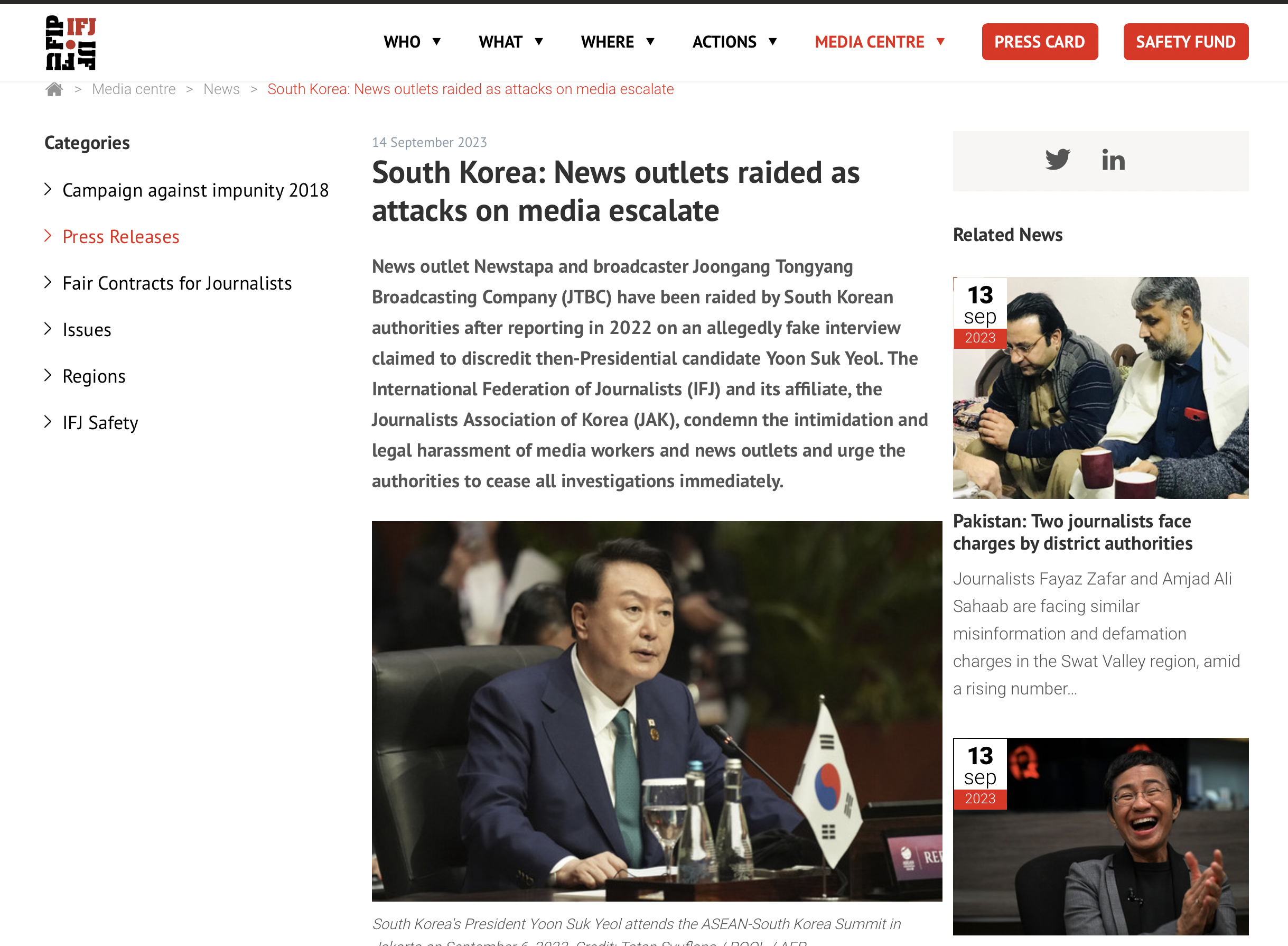Click the IFJ logo
The image size is (1288, 946).
(x=70, y=42)
